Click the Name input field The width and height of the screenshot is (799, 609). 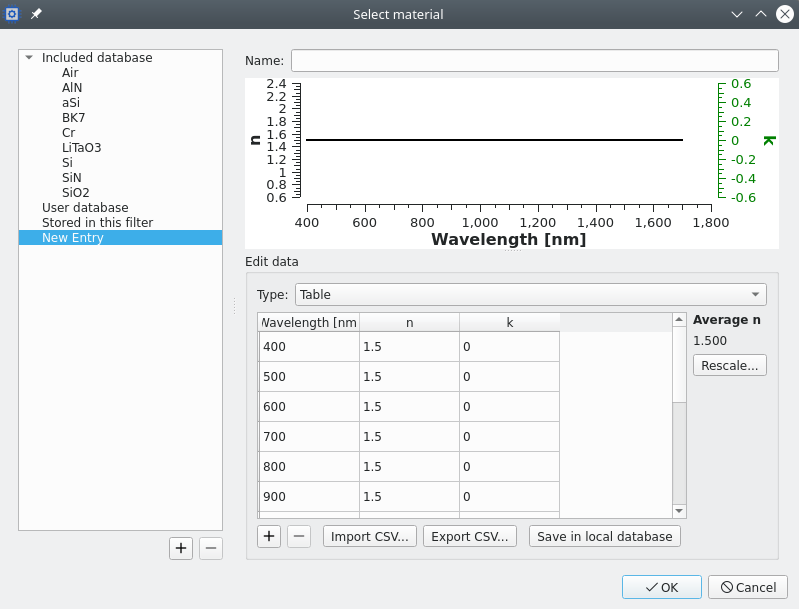tap(535, 61)
